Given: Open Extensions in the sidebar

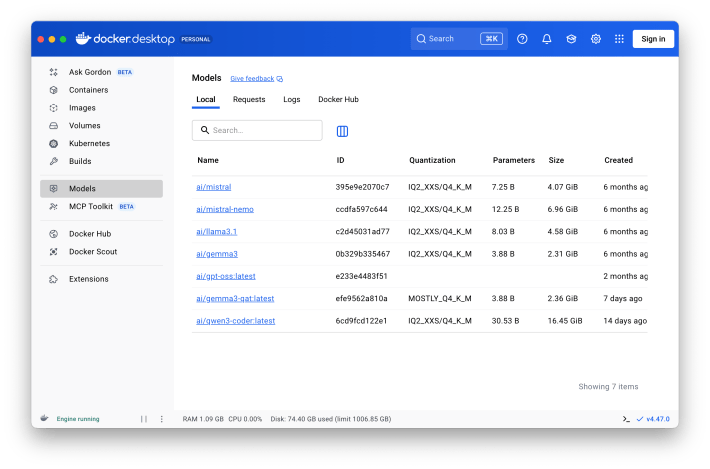Looking at the screenshot, I should [101, 279].
